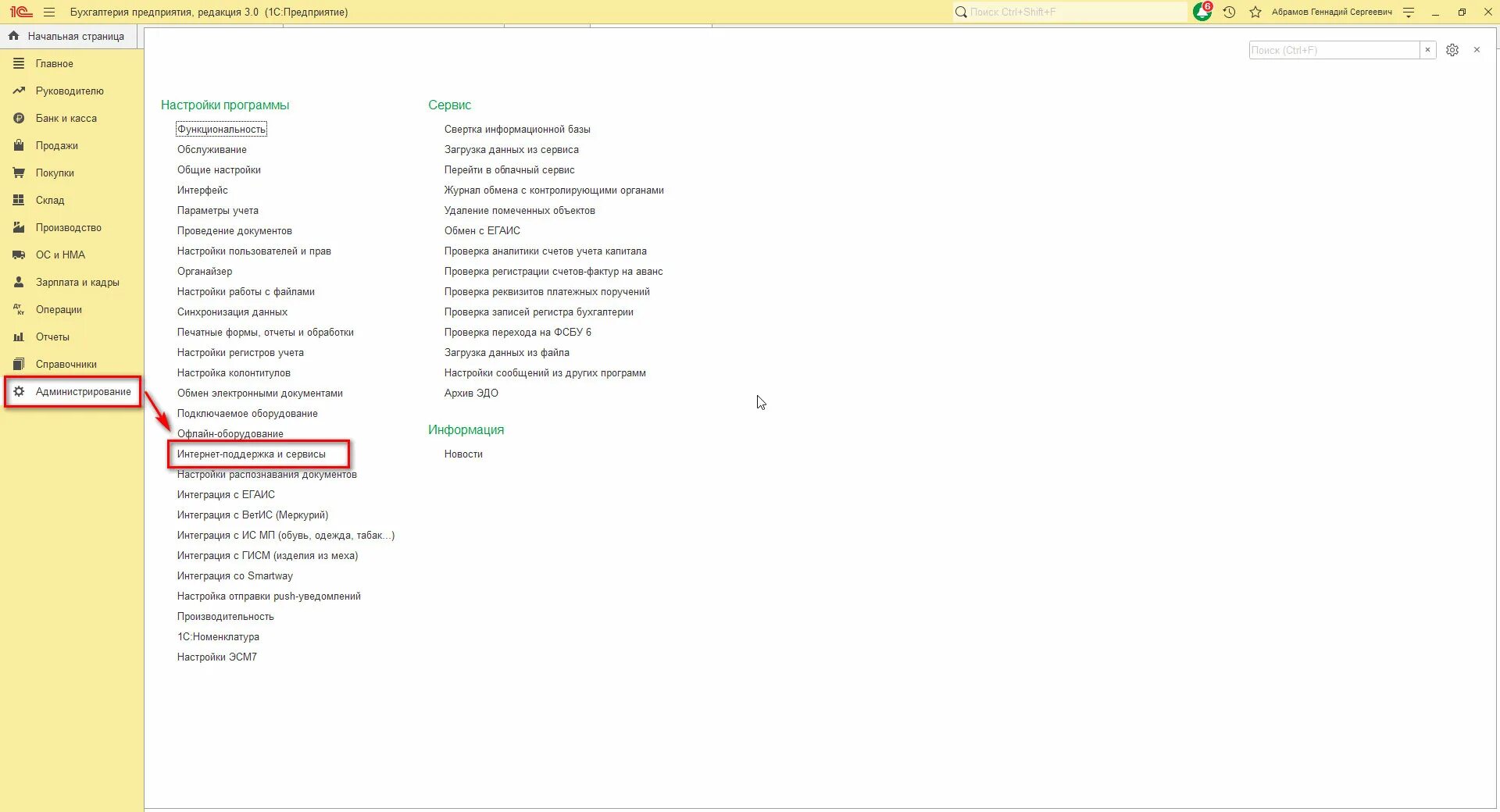Focus the global search field in title bar
Screen dimensions: 1500x812
(1070, 12)
